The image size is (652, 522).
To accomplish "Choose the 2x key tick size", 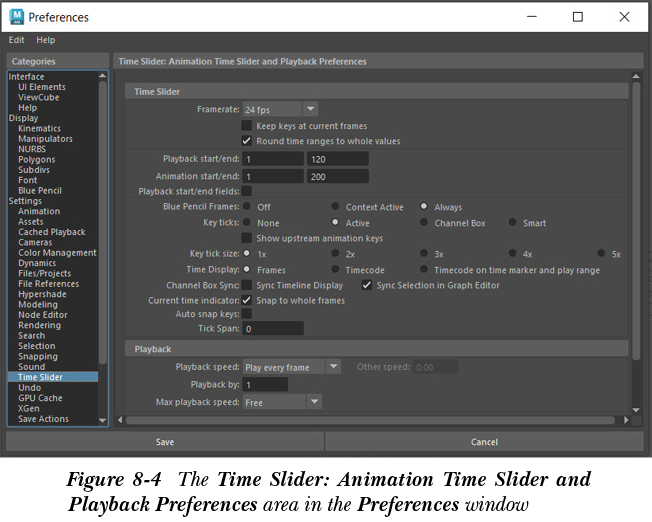I will point(336,254).
